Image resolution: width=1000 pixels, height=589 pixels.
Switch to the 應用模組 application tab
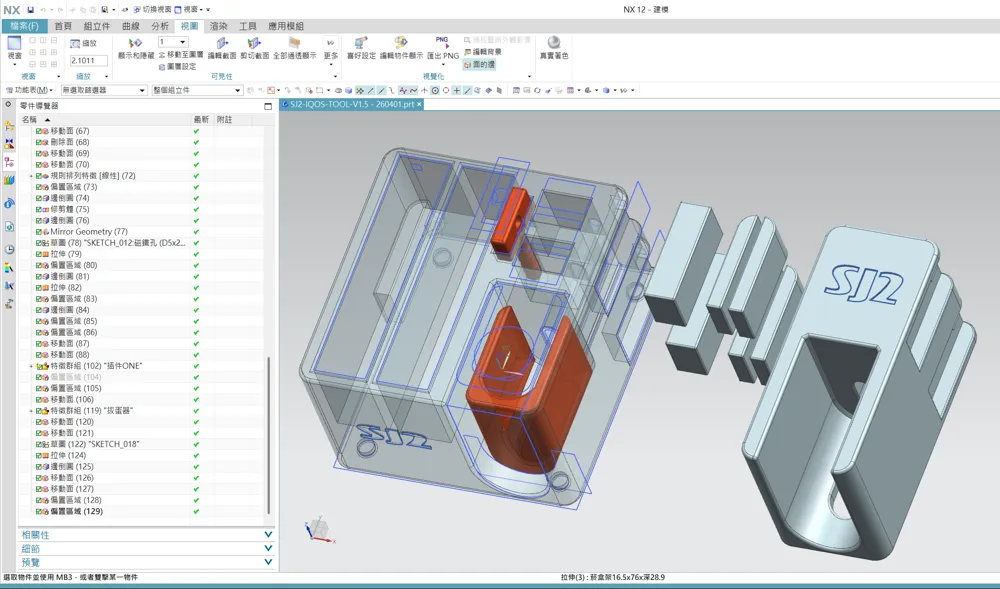(x=286, y=26)
